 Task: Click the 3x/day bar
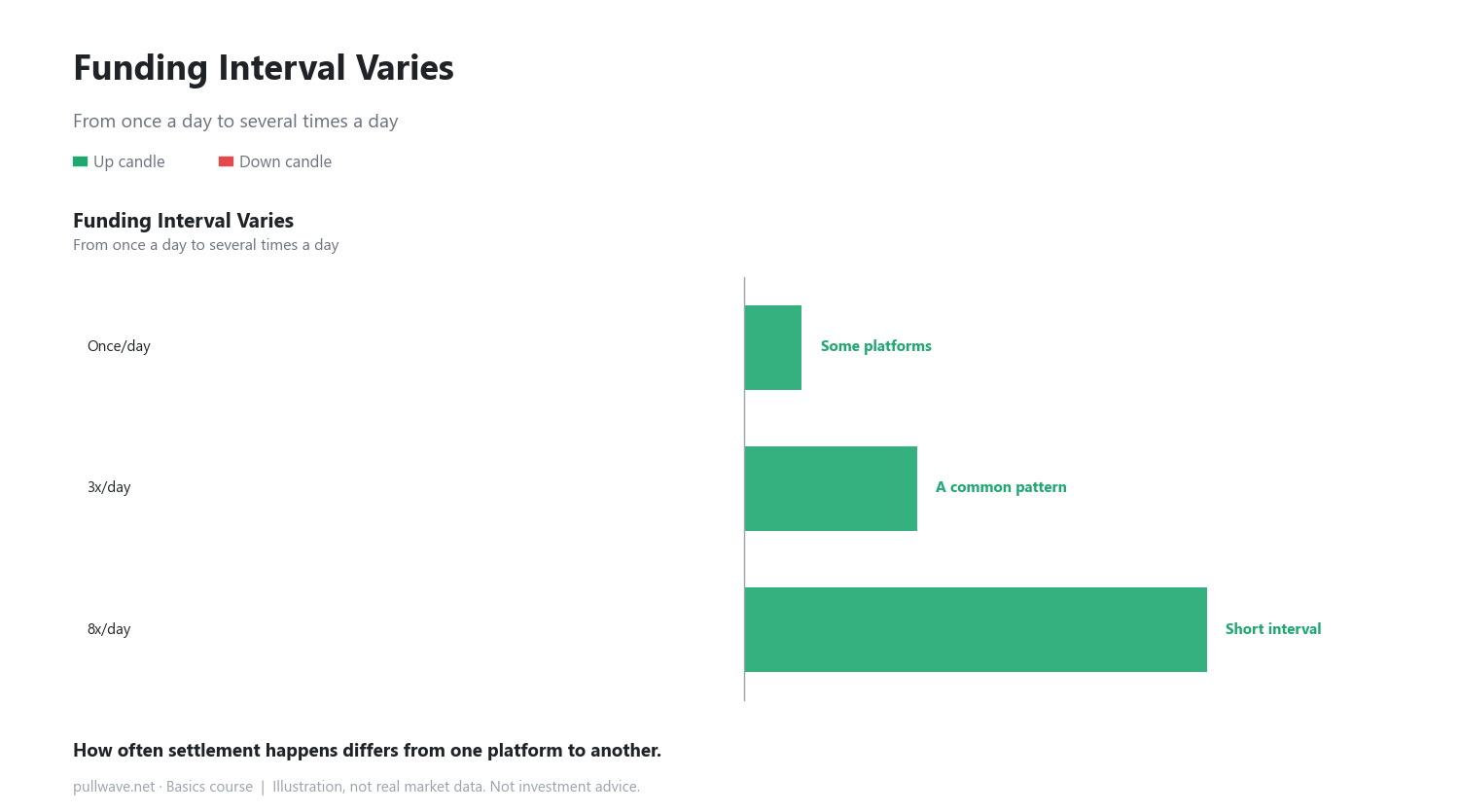click(x=831, y=488)
